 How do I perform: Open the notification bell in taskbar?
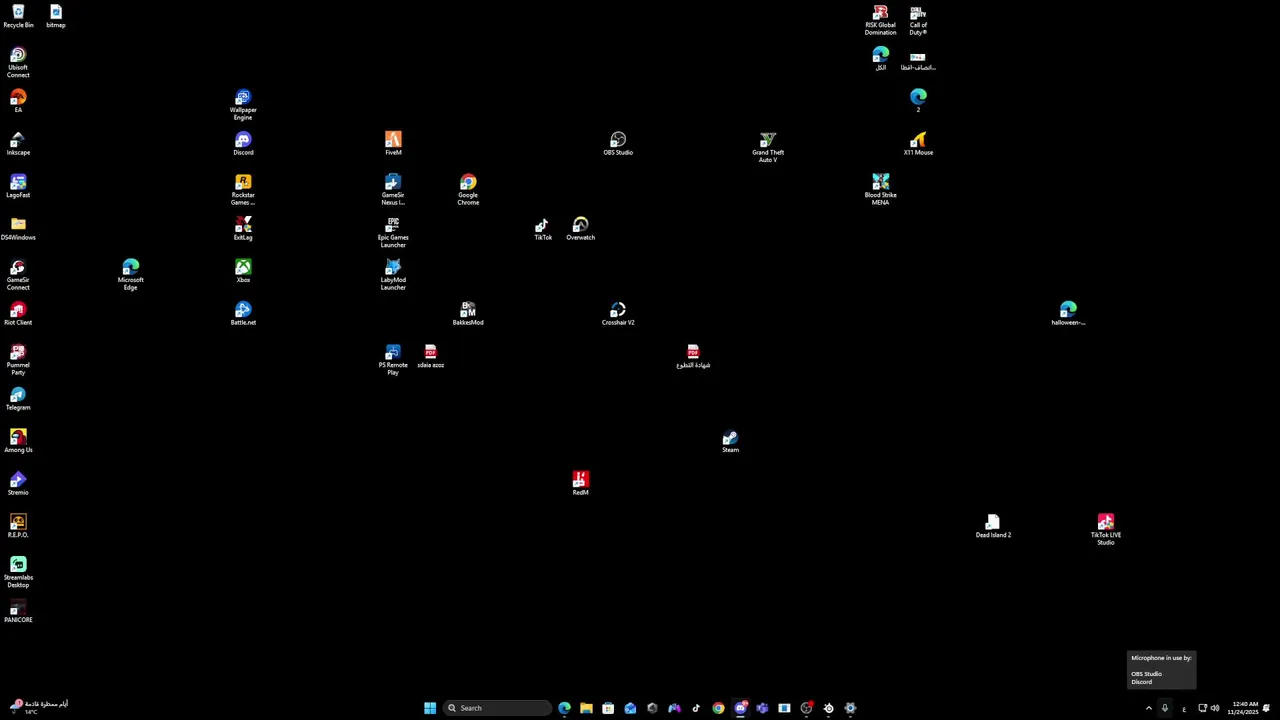1266,708
